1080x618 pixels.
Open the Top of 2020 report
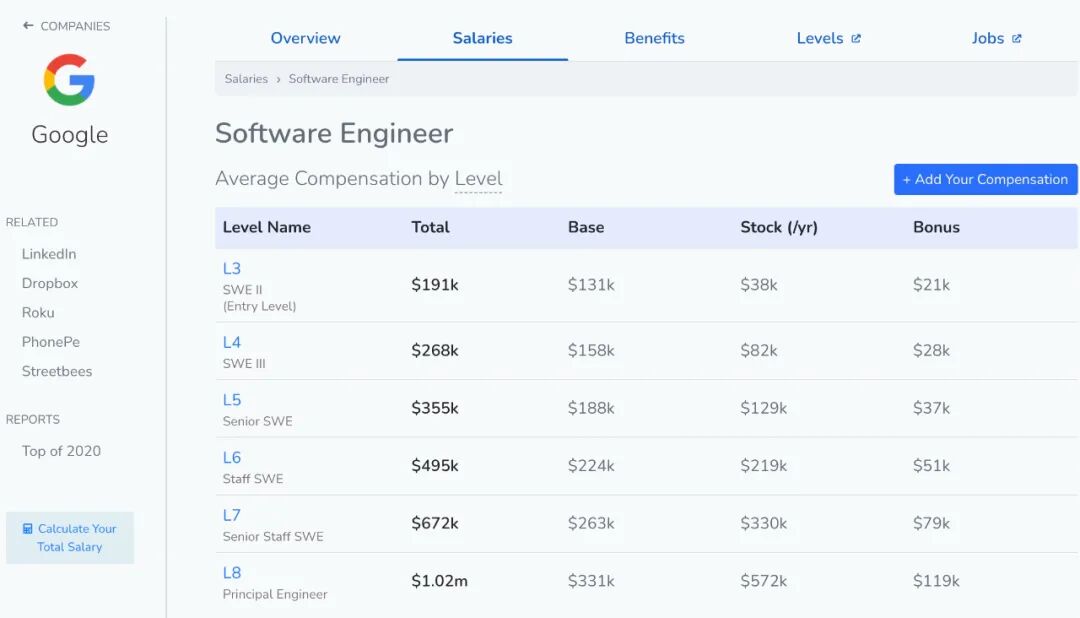[x=61, y=451]
